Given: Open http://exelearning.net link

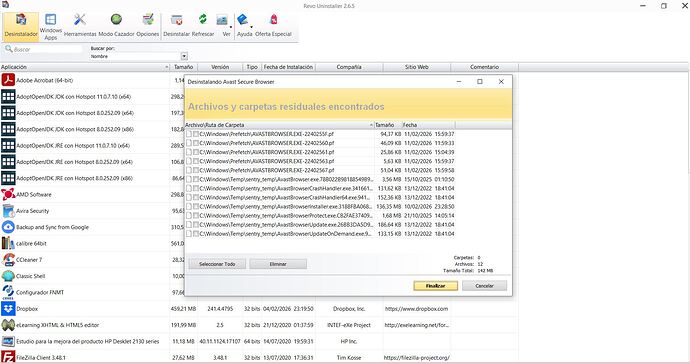Looking at the screenshot, I should point(416,325).
